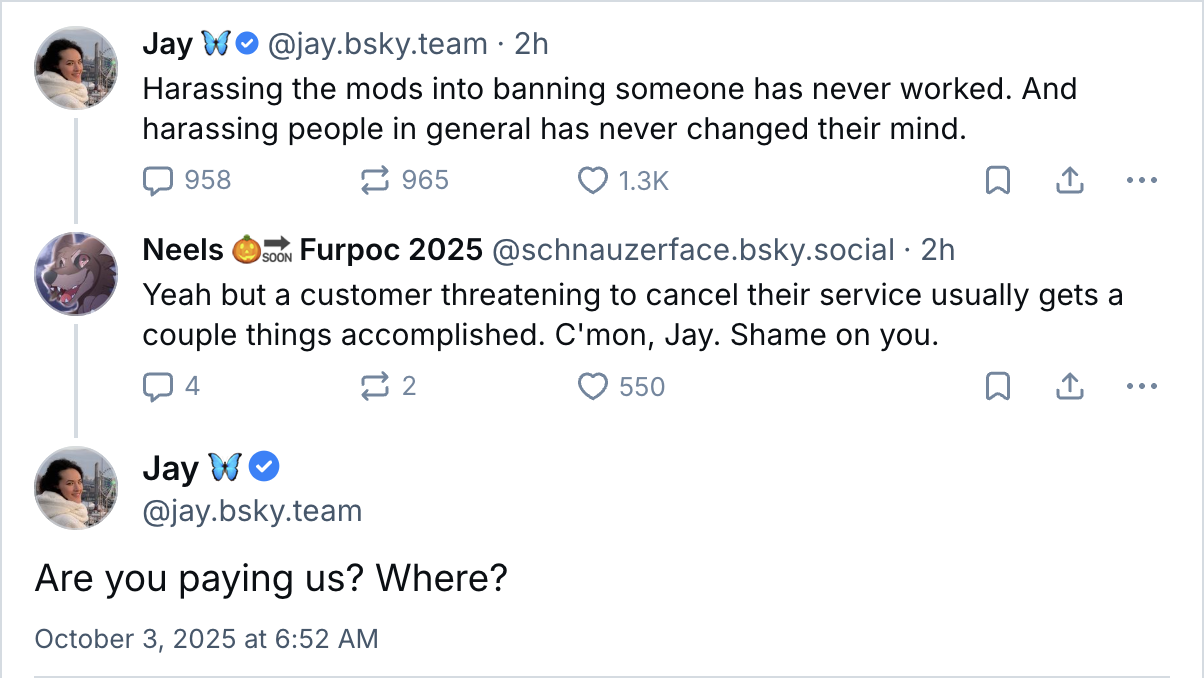Share Jay's first post
Screen dimensions: 1204x678
[x=1070, y=180]
